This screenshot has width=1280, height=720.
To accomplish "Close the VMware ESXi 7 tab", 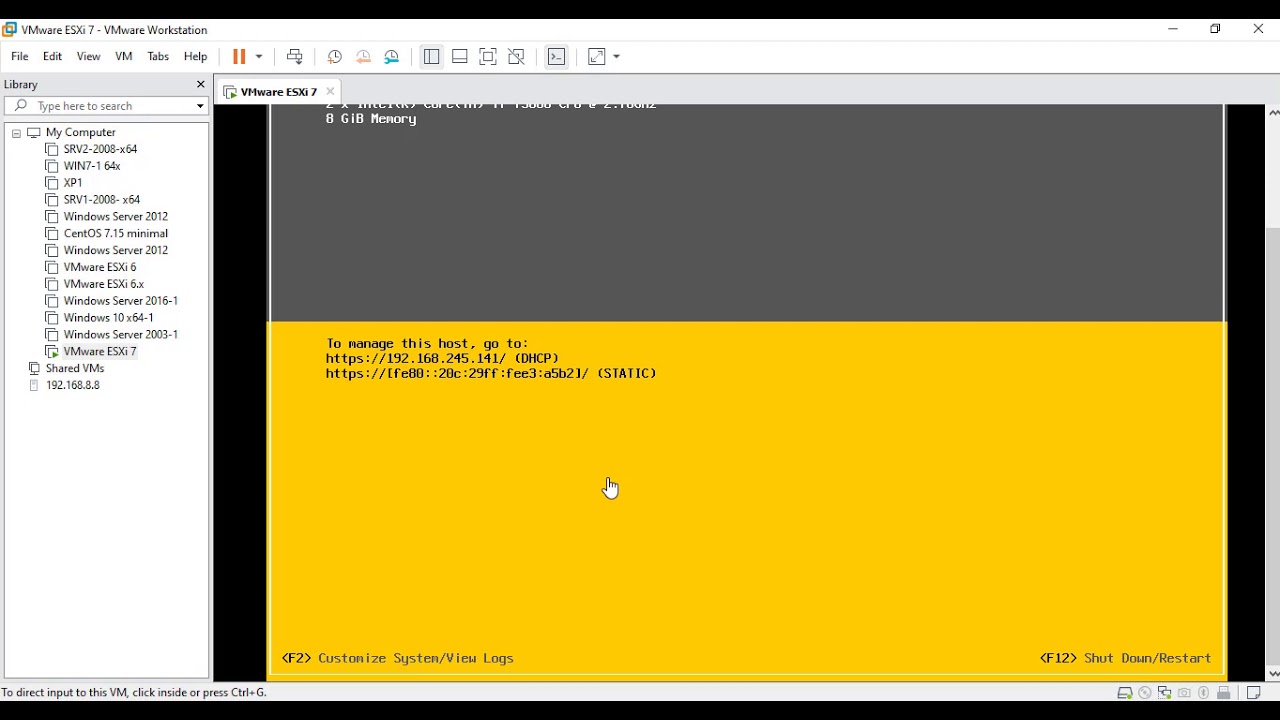I will pyautogui.click(x=330, y=92).
